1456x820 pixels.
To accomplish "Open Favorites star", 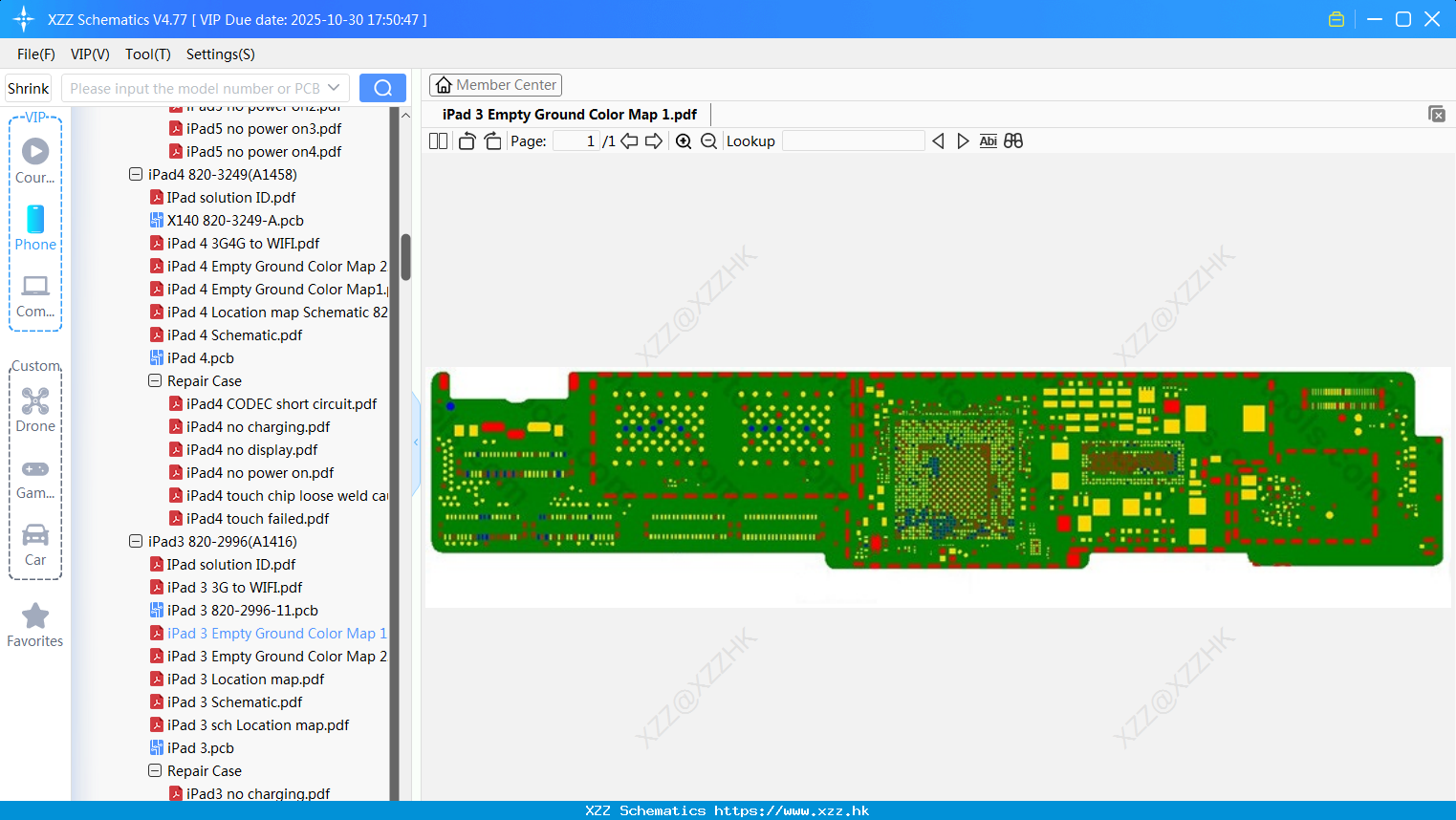I will click(35, 625).
